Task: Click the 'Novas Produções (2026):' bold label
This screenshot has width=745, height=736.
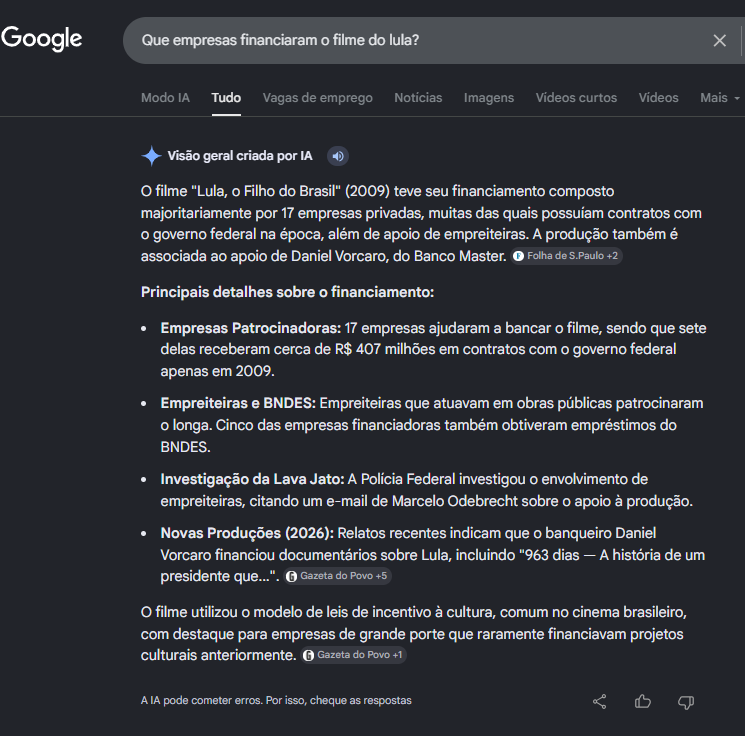Action: pos(247,533)
